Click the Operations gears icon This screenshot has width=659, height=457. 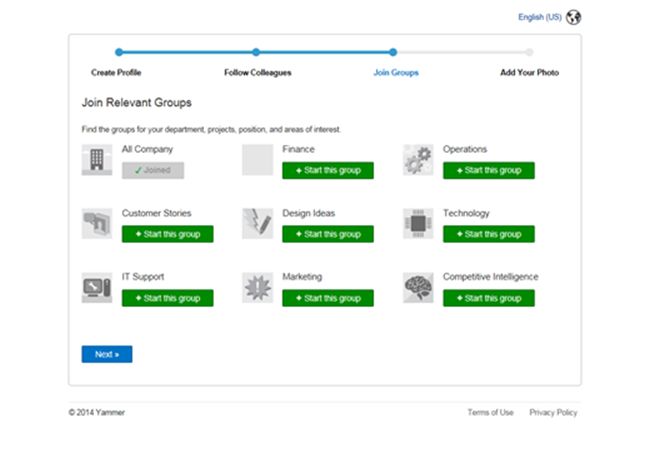(x=418, y=160)
